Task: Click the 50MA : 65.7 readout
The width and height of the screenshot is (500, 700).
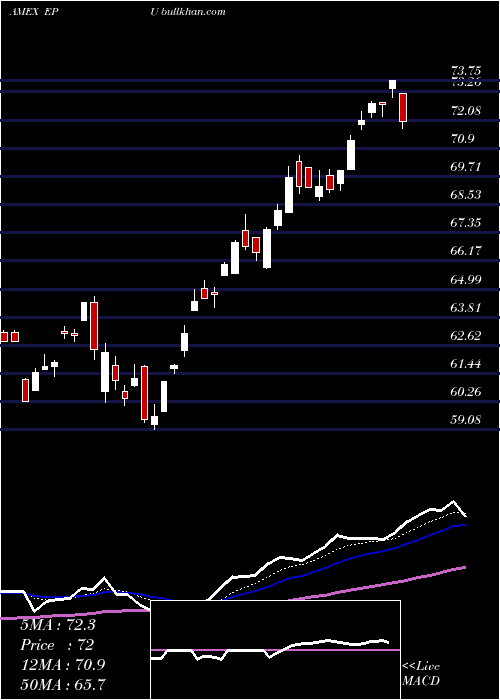Action: click(x=63, y=684)
